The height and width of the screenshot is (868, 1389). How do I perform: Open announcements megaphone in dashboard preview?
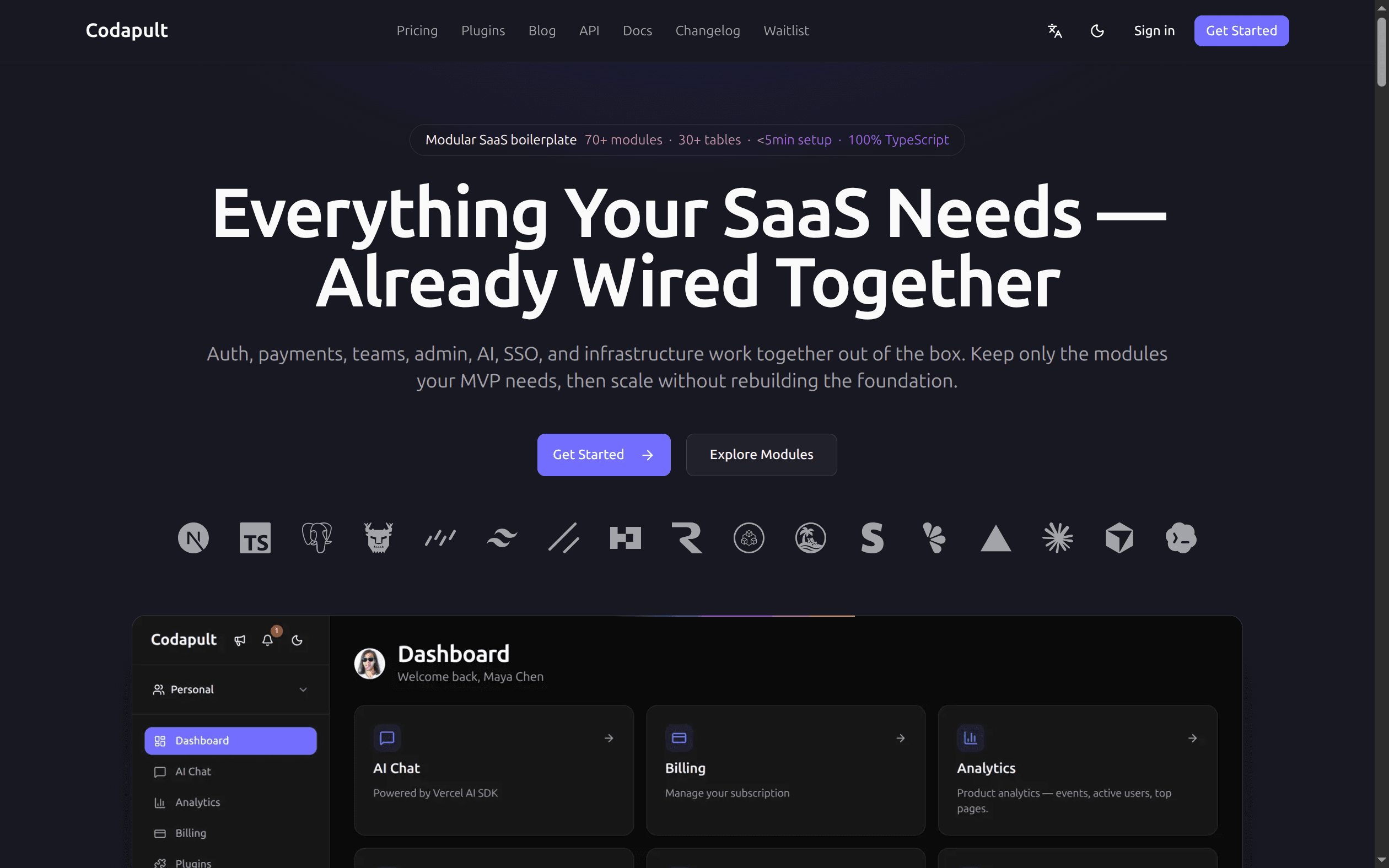pyautogui.click(x=240, y=640)
